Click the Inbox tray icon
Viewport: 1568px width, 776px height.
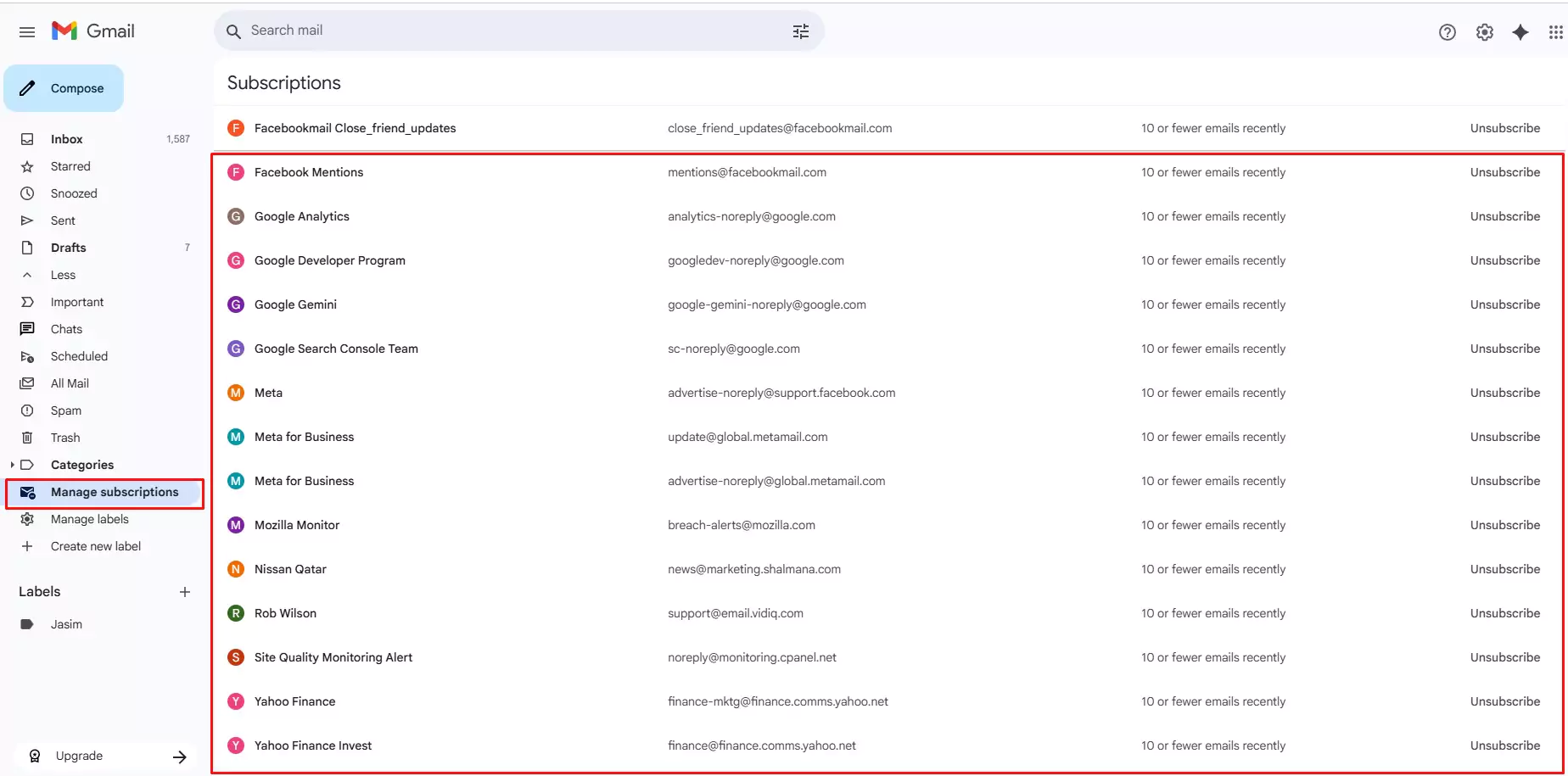coord(27,139)
